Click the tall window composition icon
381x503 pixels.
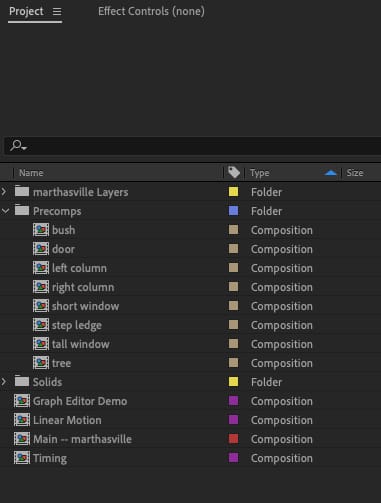coord(41,344)
